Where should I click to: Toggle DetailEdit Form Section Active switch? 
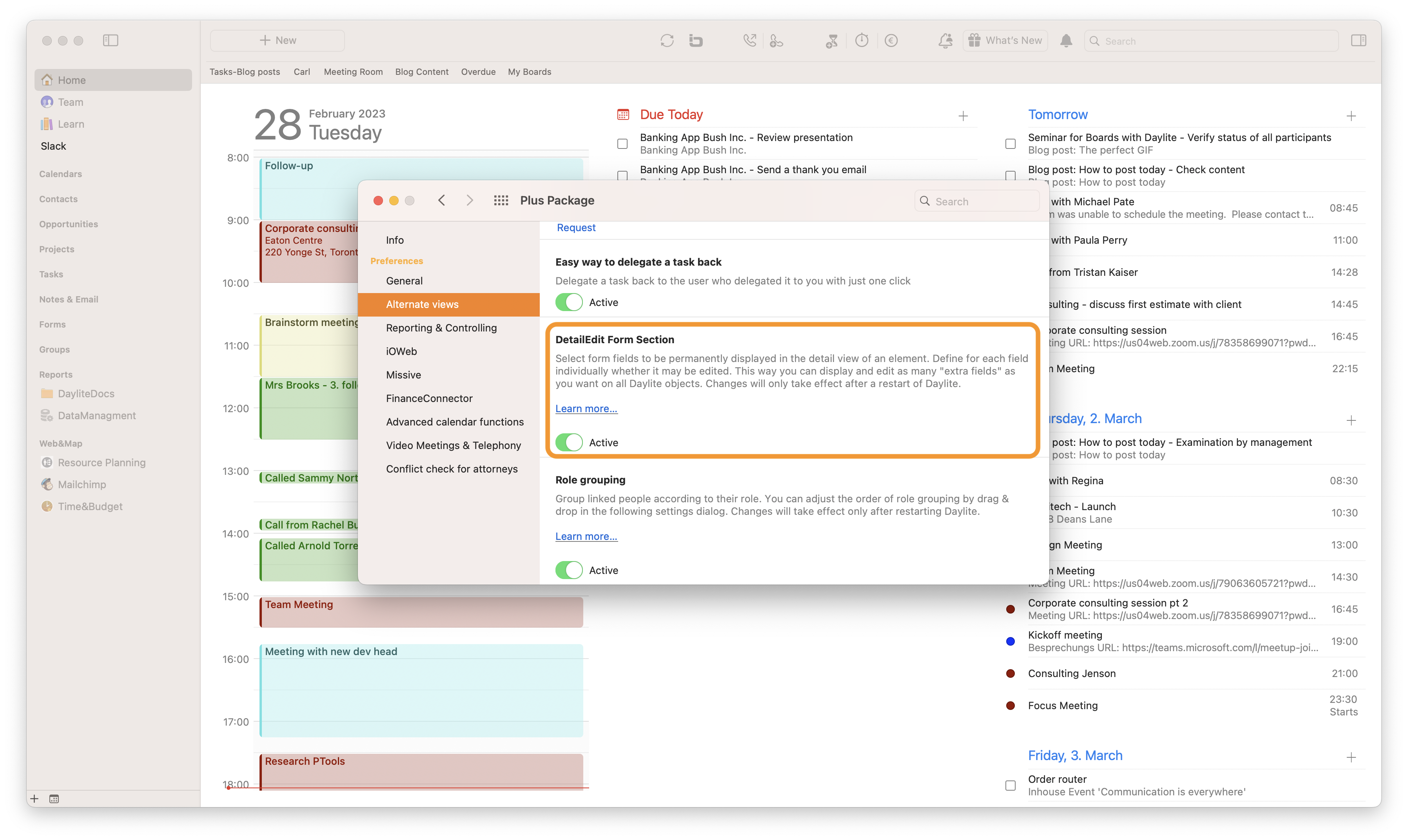pyautogui.click(x=569, y=442)
